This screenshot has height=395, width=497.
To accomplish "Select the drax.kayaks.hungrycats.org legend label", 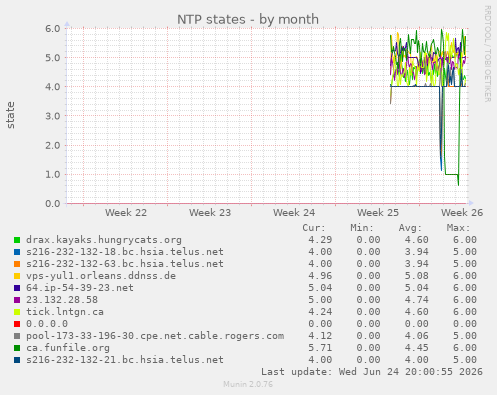I will point(104,240).
